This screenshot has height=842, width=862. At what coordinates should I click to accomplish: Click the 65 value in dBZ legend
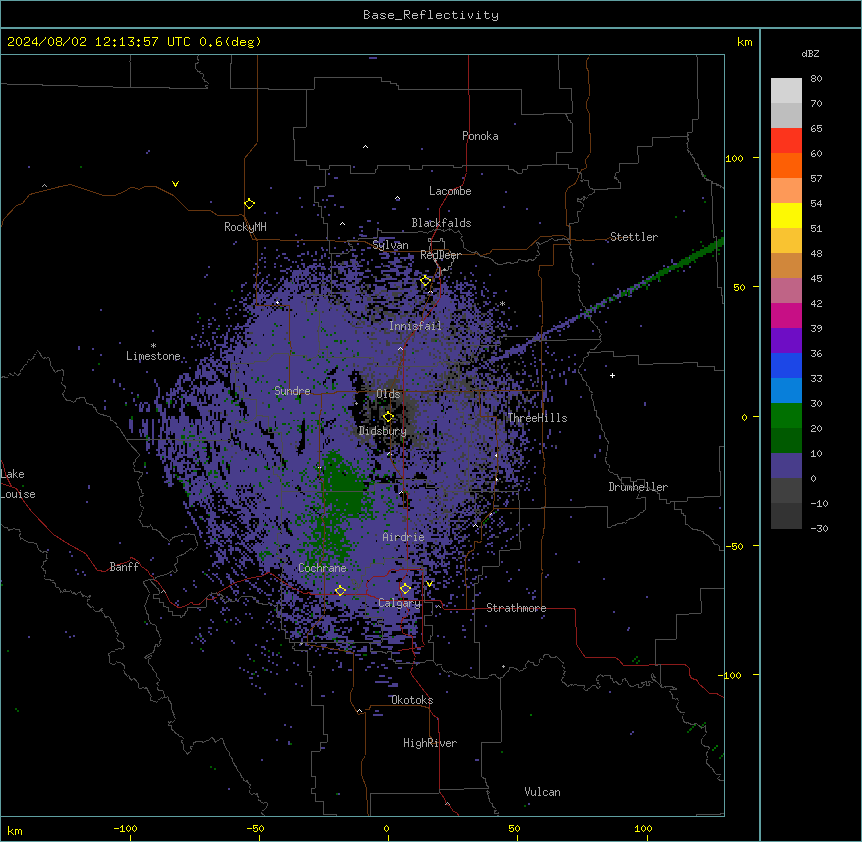tap(816, 128)
